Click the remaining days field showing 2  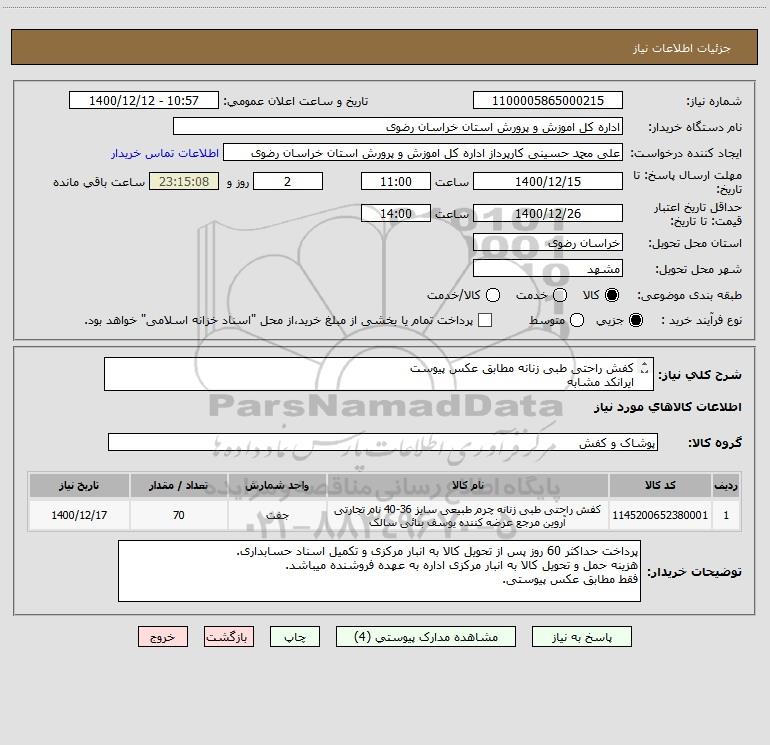[x=288, y=181]
